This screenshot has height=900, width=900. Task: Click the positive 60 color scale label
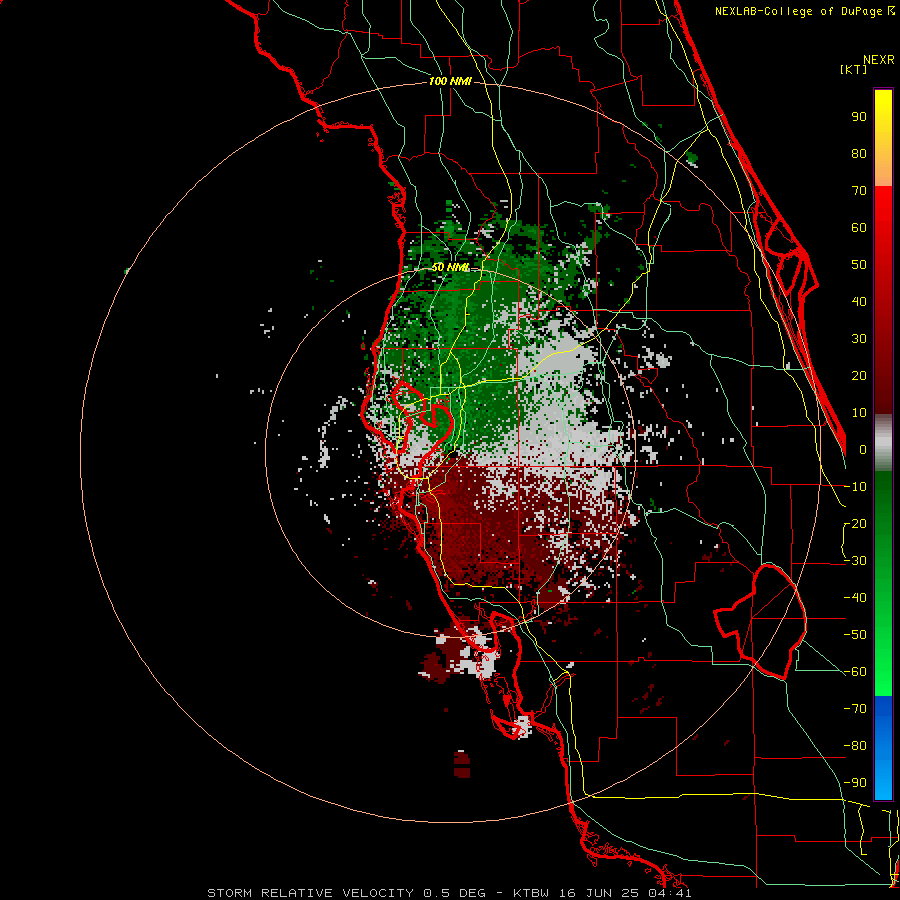pos(859,227)
